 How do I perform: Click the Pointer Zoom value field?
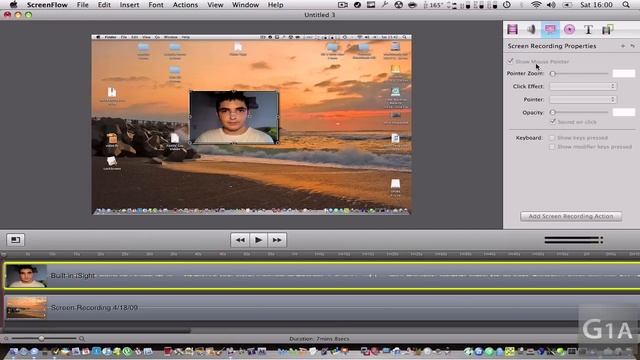(624, 73)
